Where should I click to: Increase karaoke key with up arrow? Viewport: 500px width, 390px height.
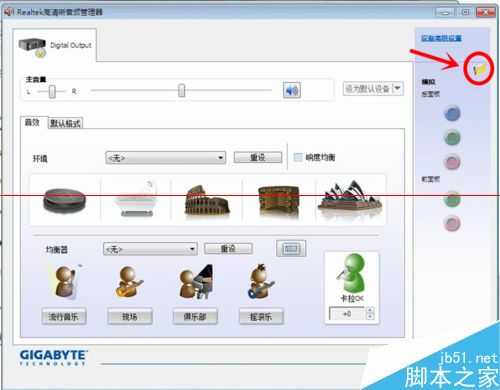[x=370, y=311]
